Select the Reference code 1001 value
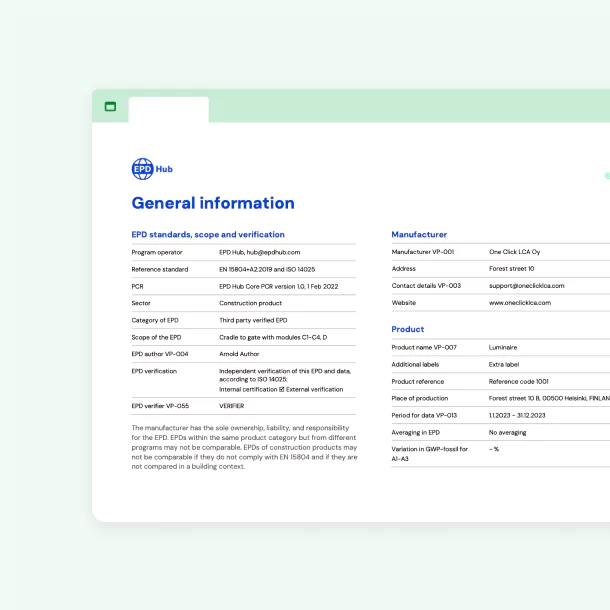Viewport: 610px width, 610px height. (x=518, y=381)
